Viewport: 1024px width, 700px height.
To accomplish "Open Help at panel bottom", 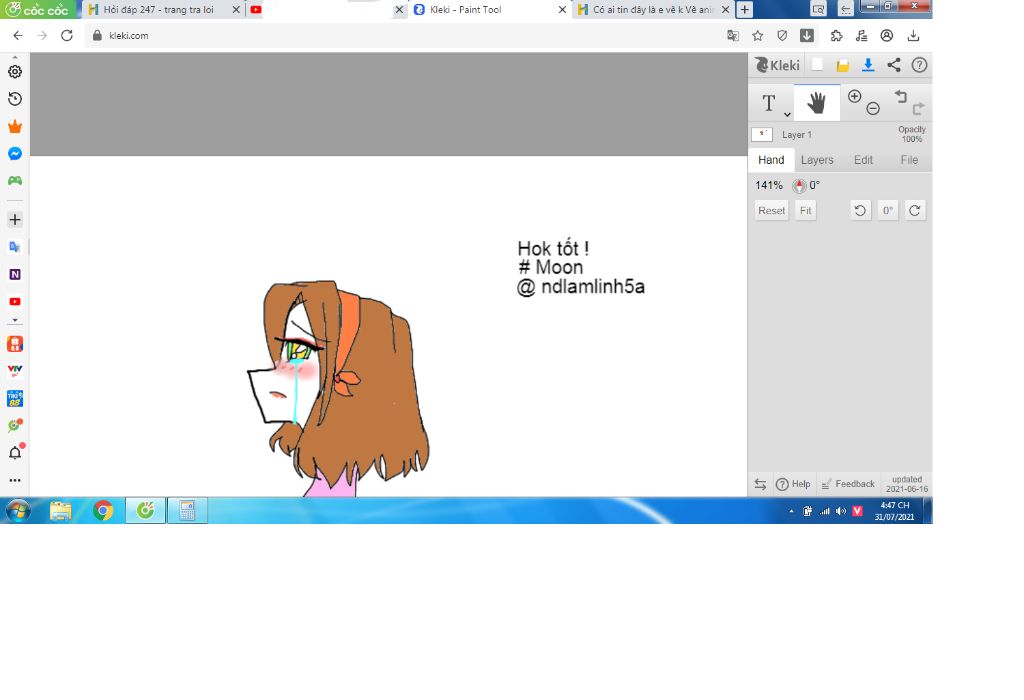I will click(x=793, y=484).
